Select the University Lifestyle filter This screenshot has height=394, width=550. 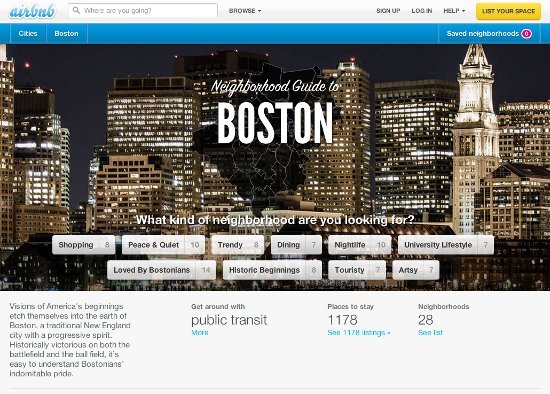click(445, 245)
